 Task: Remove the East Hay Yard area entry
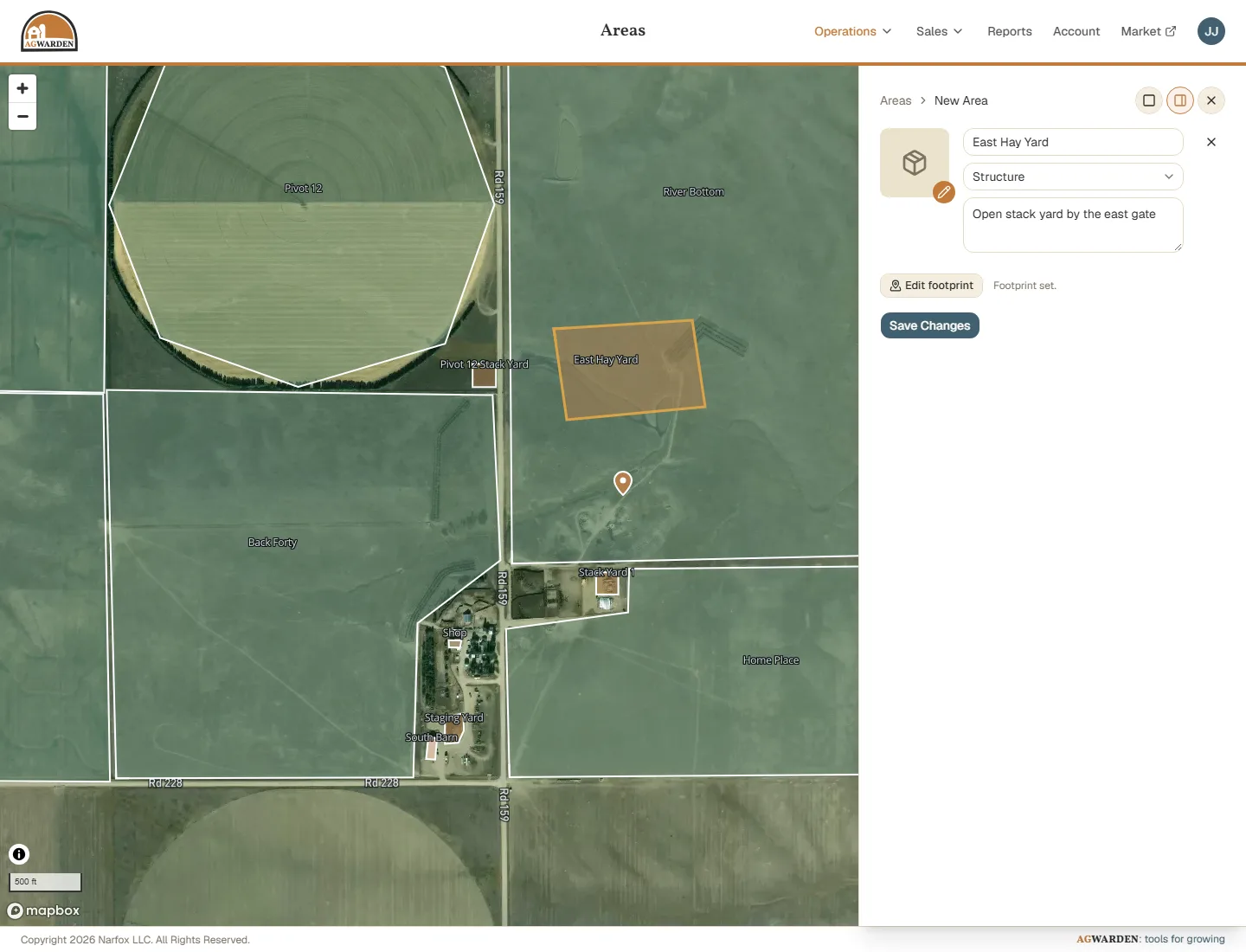(1211, 142)
